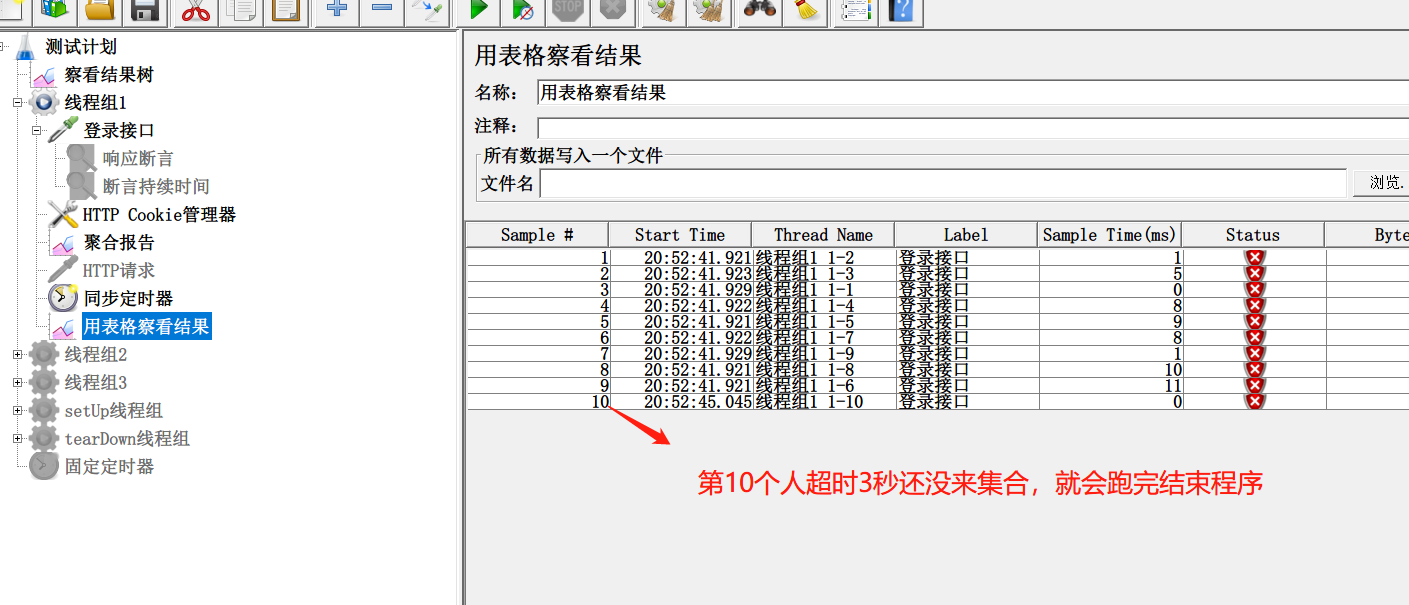Click the grey gear icon of 线程组3
The width and height of the screenshot is (1409, 605).
tap(44, 382)
